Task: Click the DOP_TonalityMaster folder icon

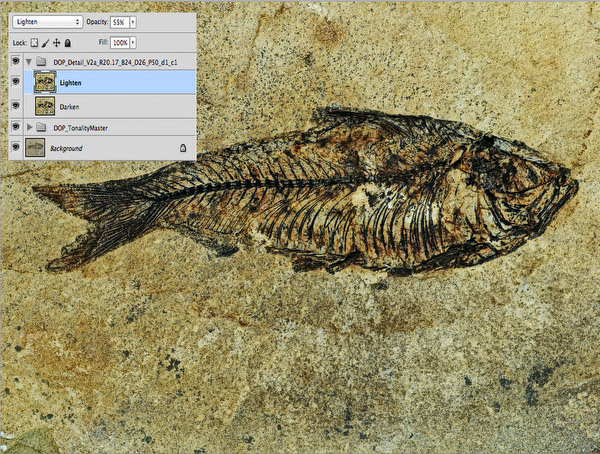Action: click(42, 128)
